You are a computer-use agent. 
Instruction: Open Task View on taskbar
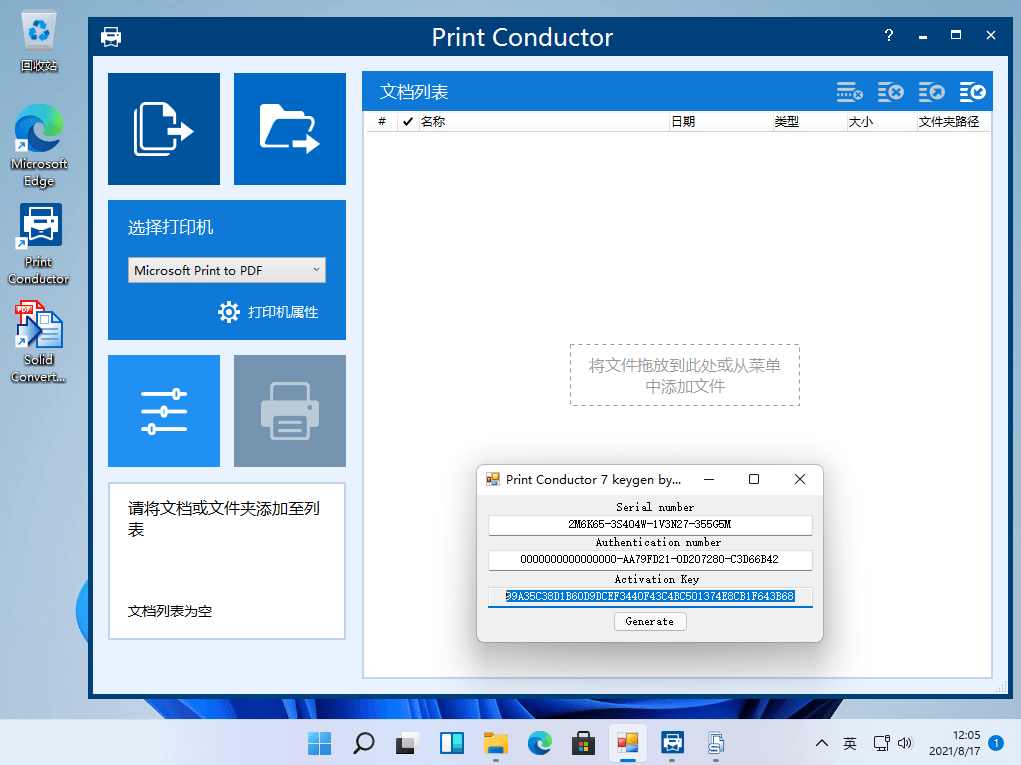point(408,743)
